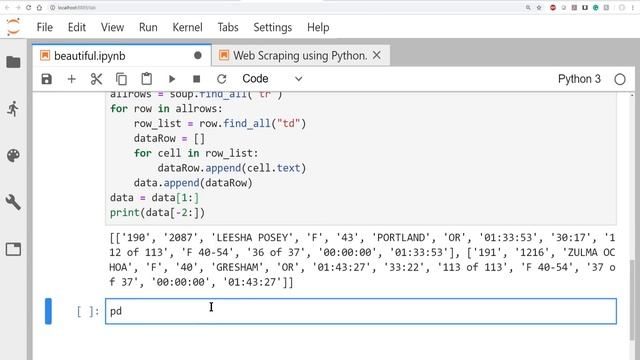Viewport: 640px width, 360px height.
Task: Open the file browser folder icon in the sidebar
Action: [13, 62]
